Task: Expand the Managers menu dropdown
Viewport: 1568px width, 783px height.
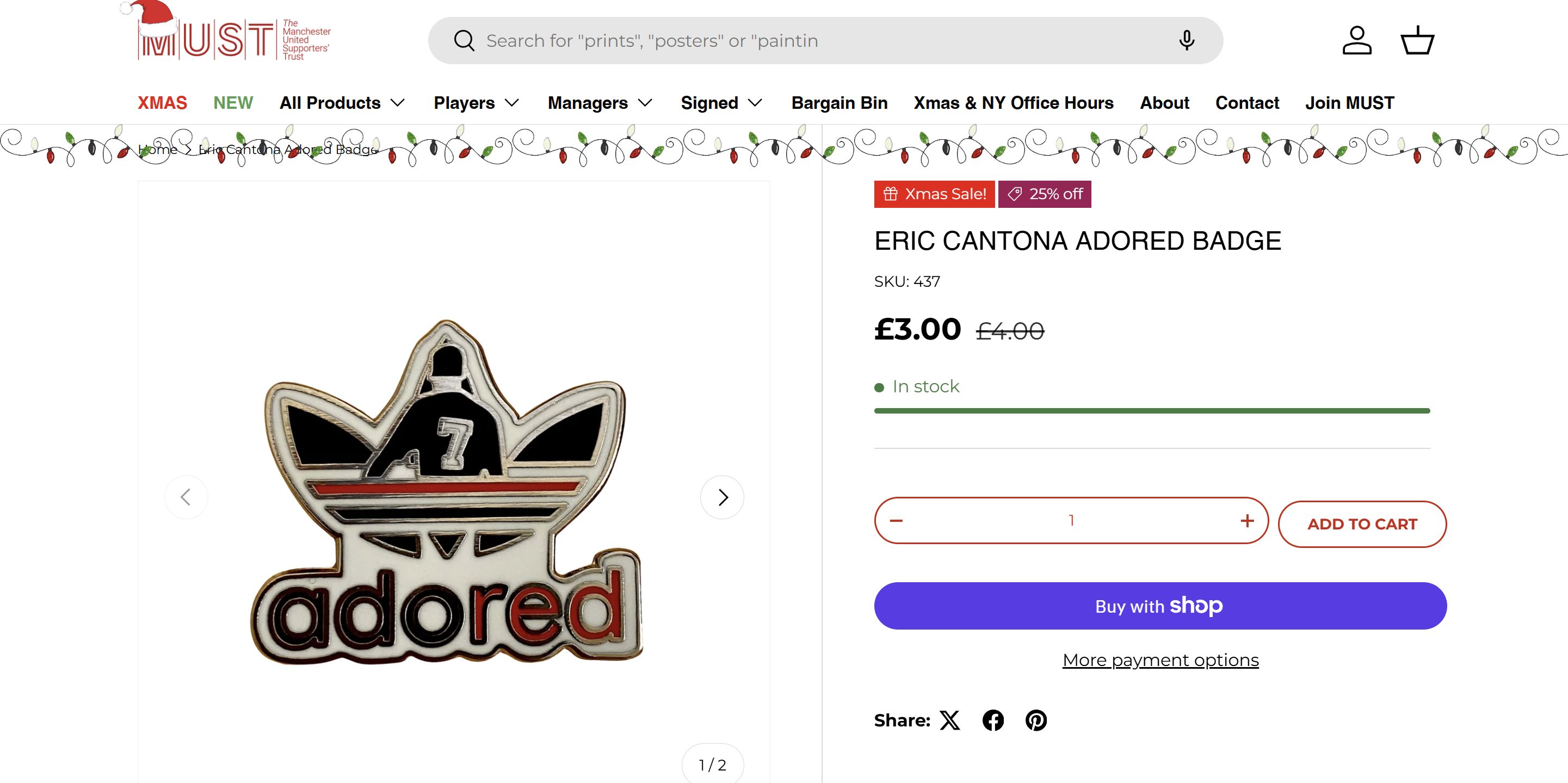Action: [x=600, y=103]
